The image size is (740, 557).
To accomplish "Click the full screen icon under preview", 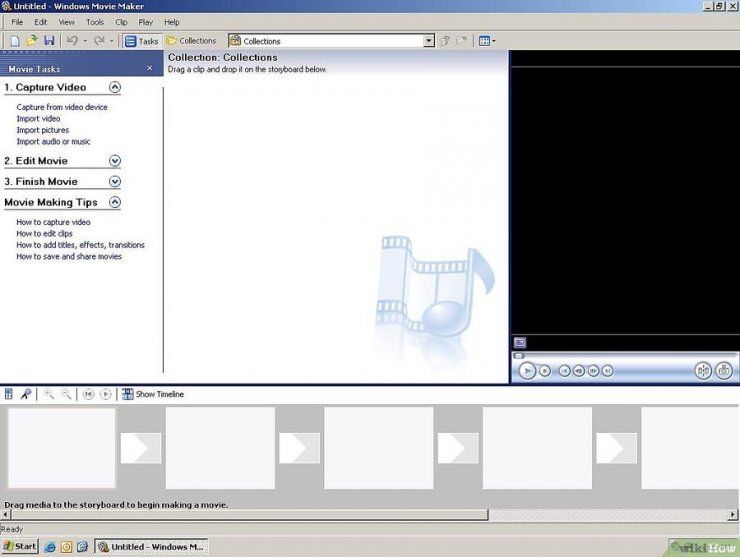I will (x=520, y=343).
